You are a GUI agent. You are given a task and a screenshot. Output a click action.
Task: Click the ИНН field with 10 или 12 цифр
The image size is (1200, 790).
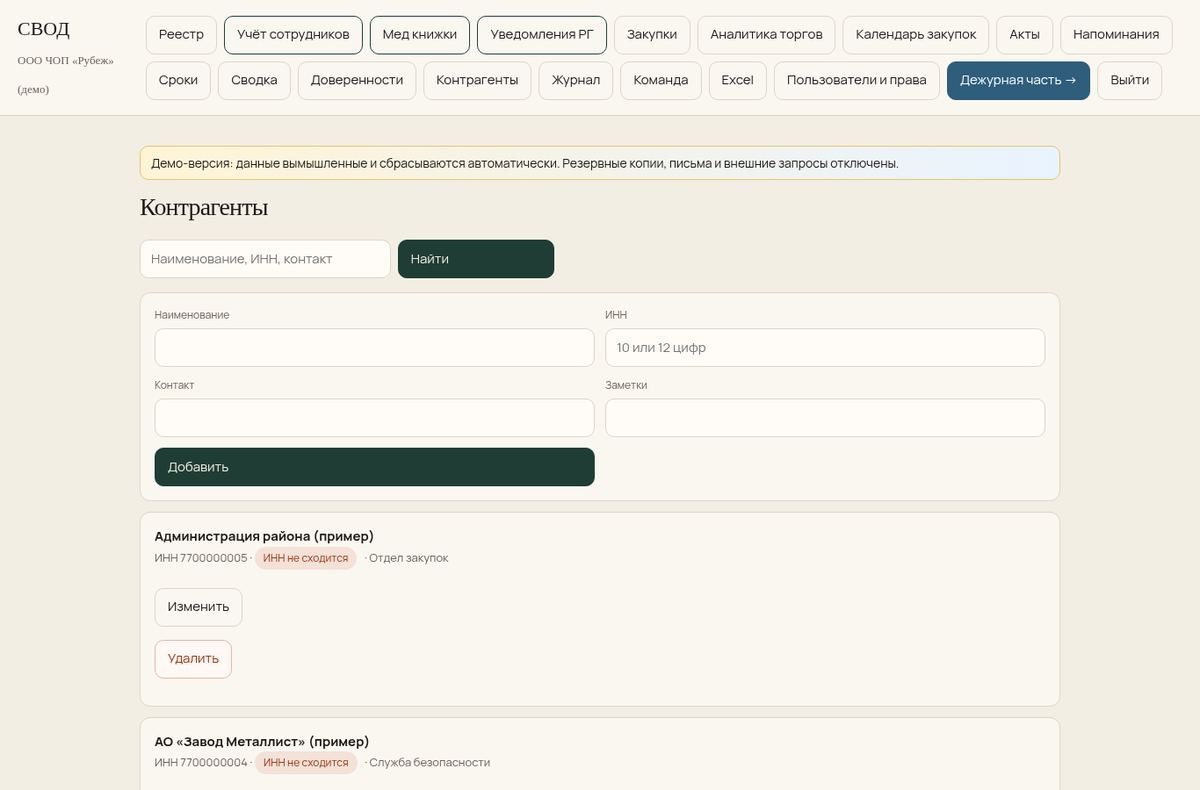point(825,348)
